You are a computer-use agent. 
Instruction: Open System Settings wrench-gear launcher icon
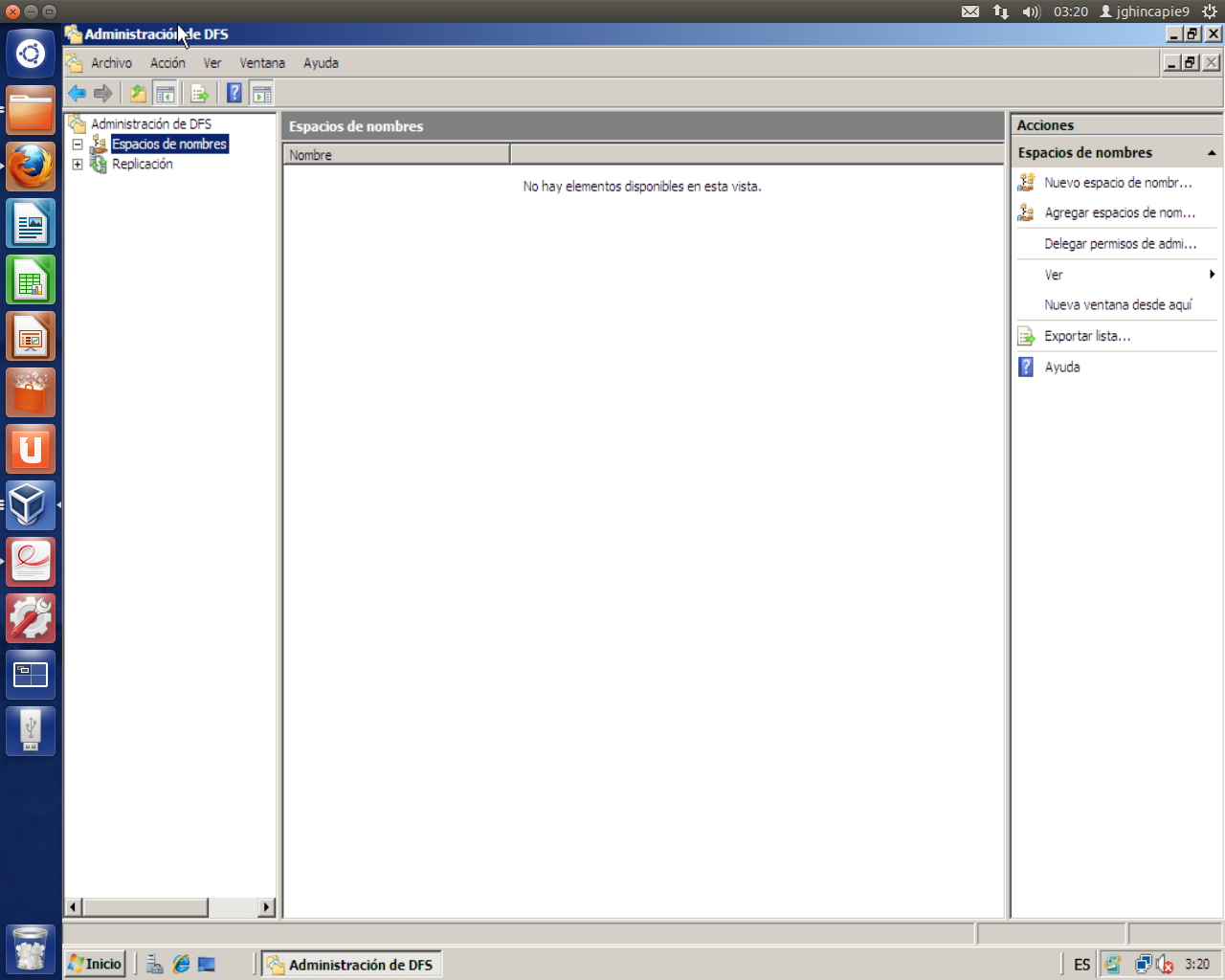coord(31,618)
